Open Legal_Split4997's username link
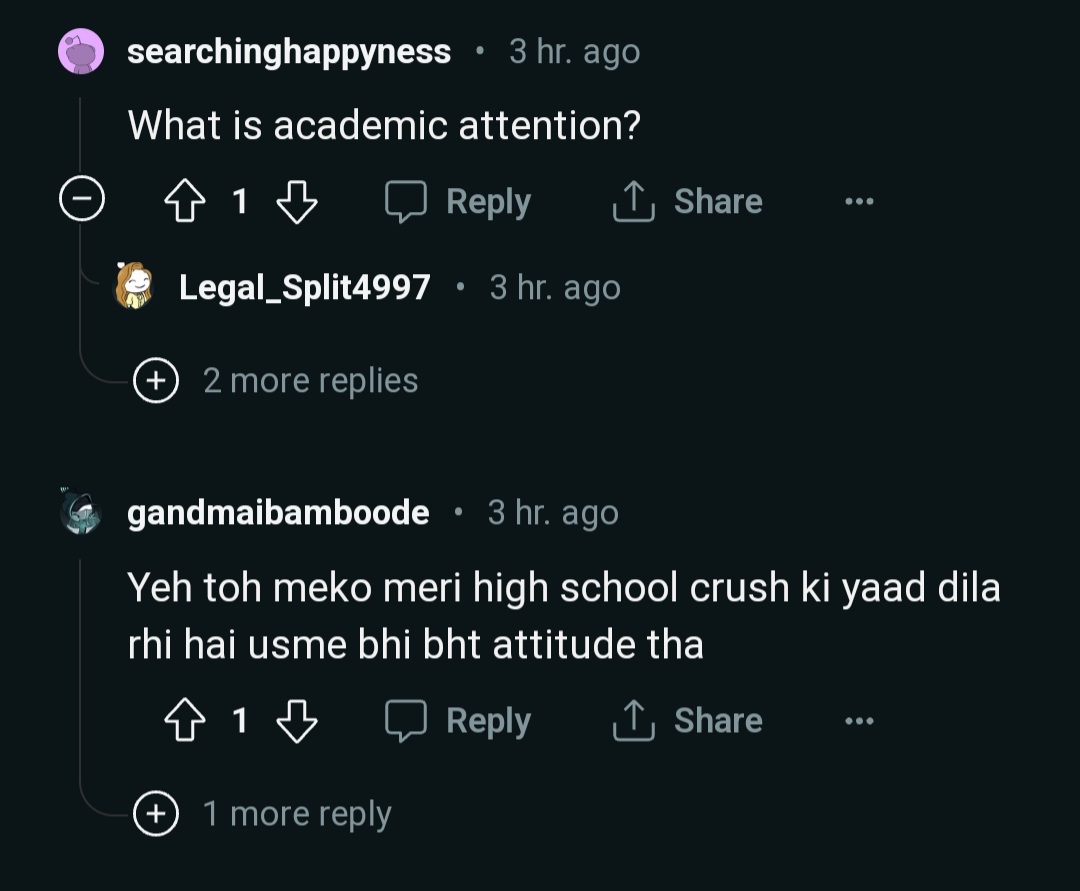Viewport: 1080px width, 891px height. click(304, 288)
